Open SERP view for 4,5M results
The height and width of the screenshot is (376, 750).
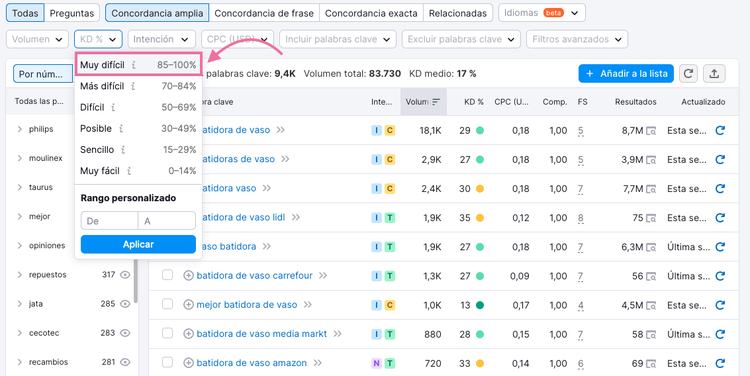pyautogui.click(x=651, y=305)
